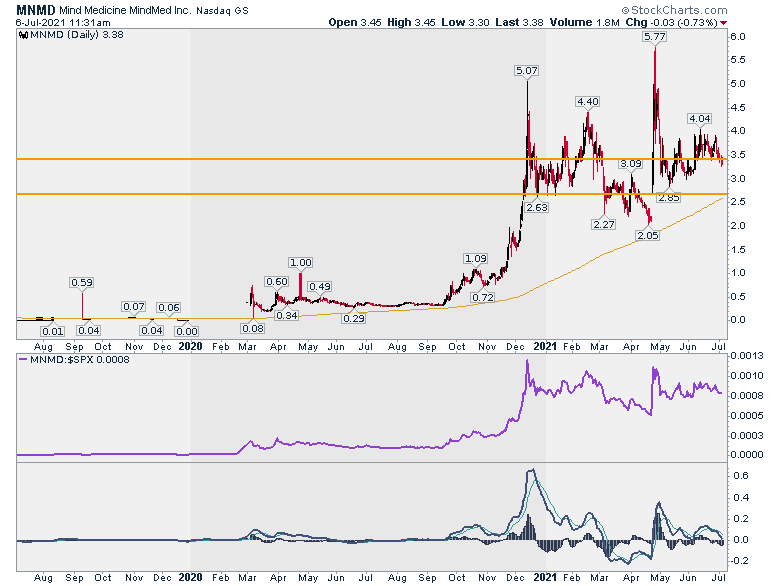
Task: Click the 'Volume 1.8M' value
Action: 585,22
